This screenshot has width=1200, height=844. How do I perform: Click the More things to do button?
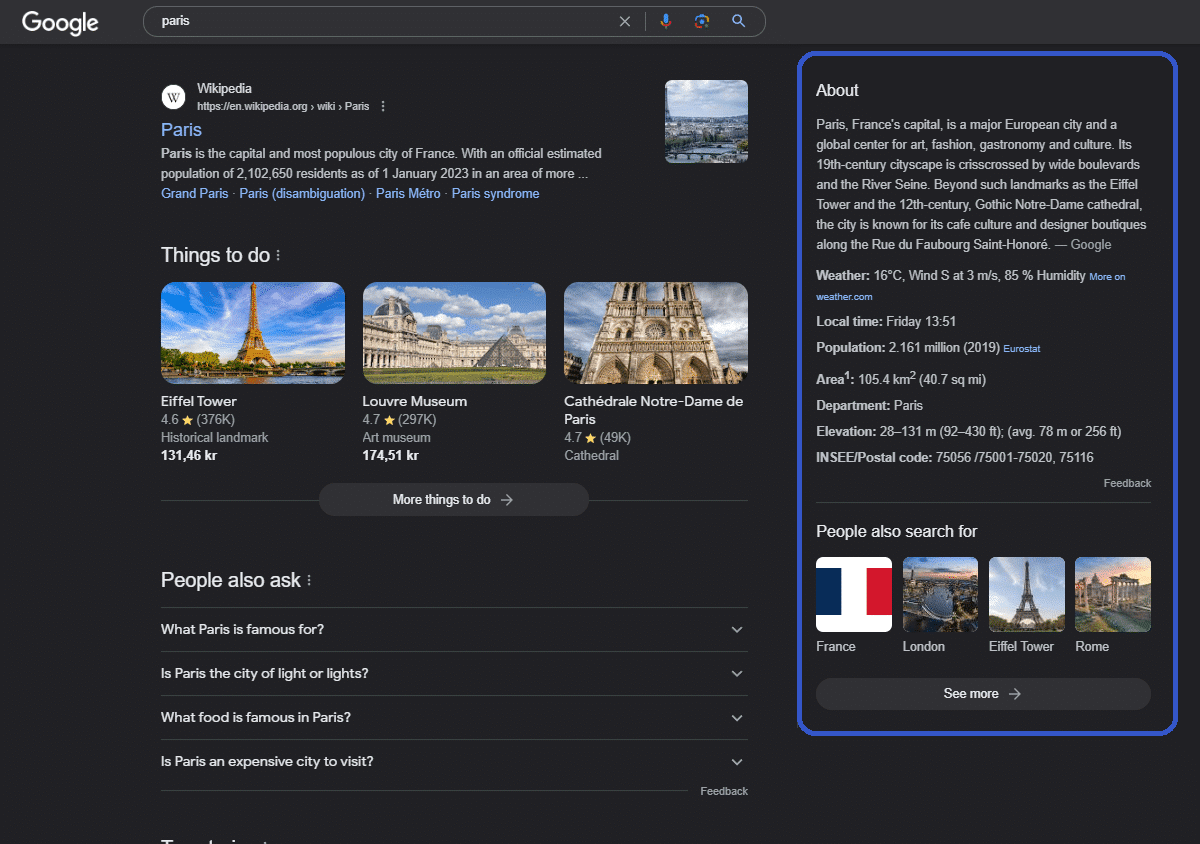pos(453,500)
